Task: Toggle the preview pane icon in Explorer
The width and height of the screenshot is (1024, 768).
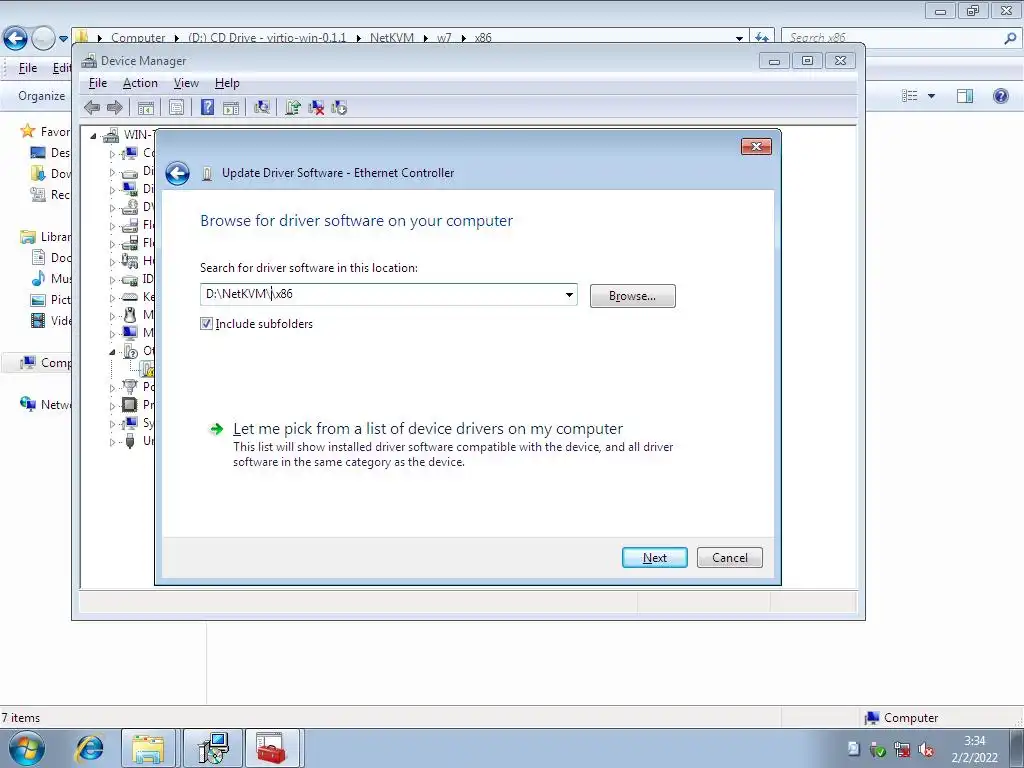Action: point(965,96)
